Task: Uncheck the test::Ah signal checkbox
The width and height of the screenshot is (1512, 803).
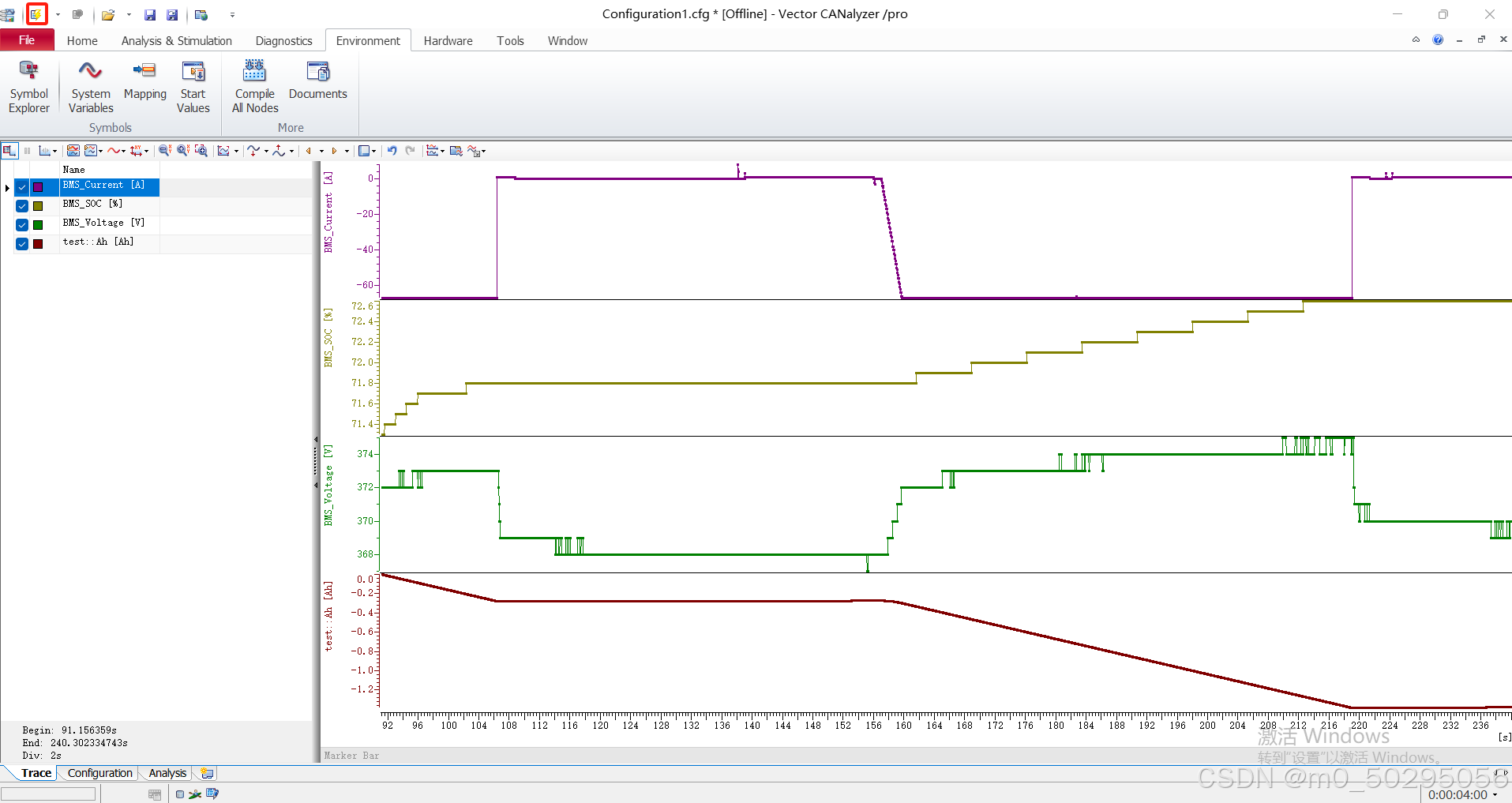Action: (x=22, y=244)
